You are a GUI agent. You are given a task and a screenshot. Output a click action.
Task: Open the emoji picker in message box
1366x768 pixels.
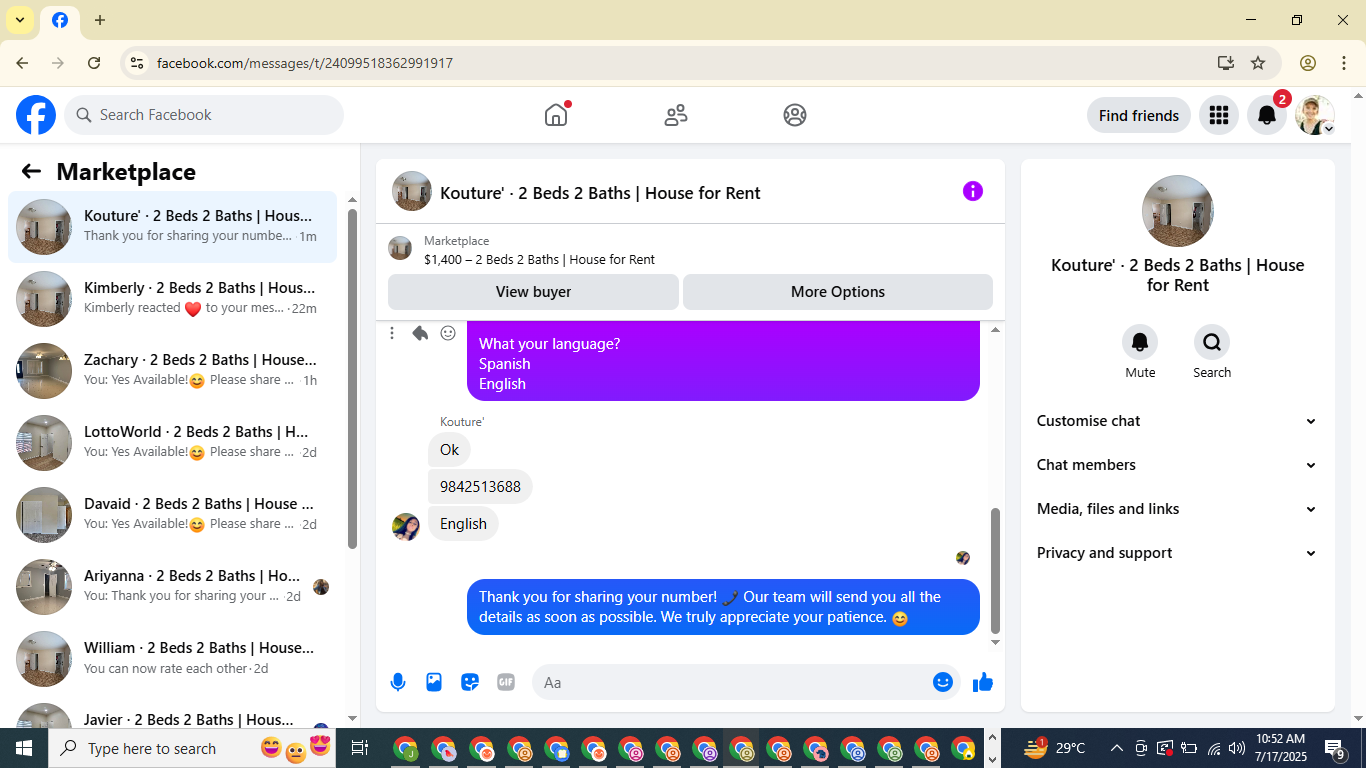942,682
